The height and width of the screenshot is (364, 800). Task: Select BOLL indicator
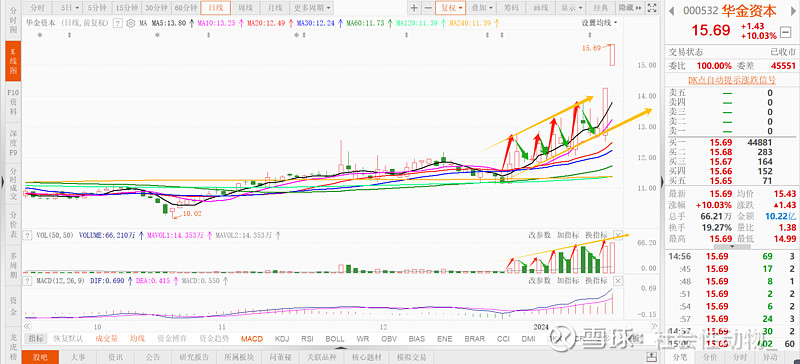click(335, 338)
